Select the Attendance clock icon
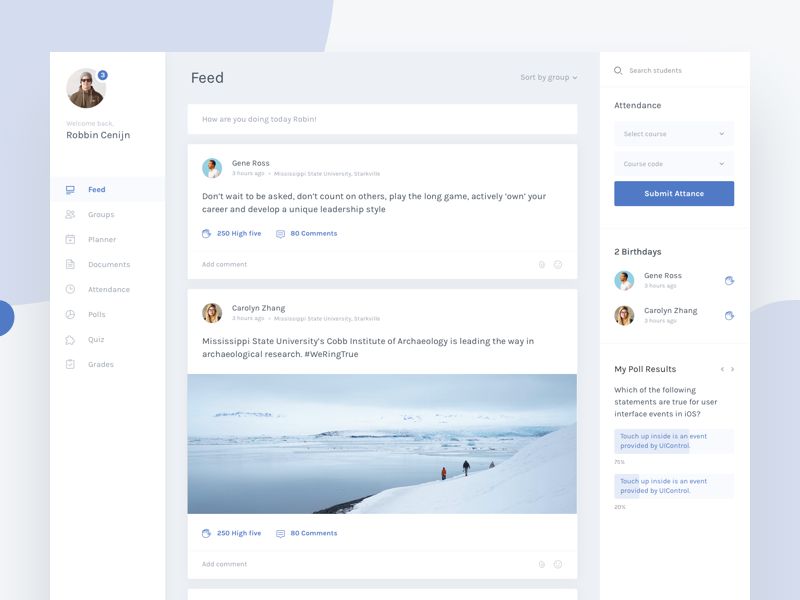 point(70,289)
